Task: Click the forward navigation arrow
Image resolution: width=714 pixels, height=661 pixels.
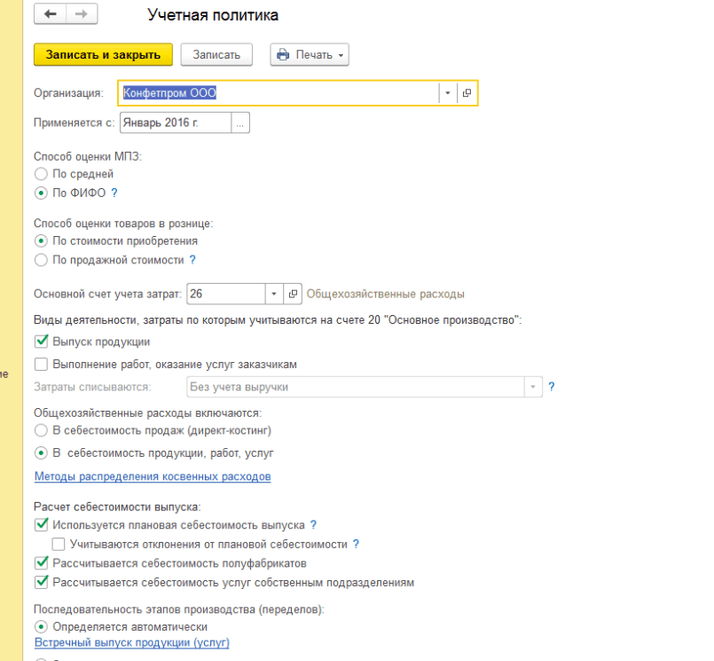Action: tap(81, 14)
